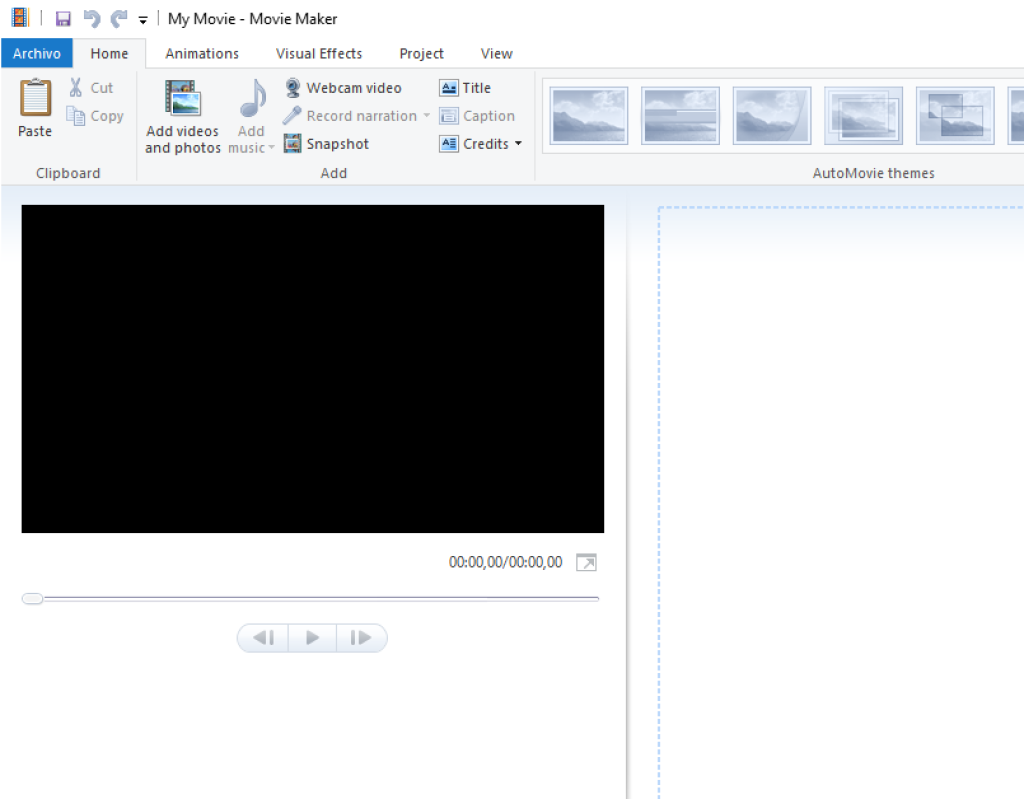Switch to the Animations tab
The height and width of the screenshot is (799, 1024).
tap(202, 53)
